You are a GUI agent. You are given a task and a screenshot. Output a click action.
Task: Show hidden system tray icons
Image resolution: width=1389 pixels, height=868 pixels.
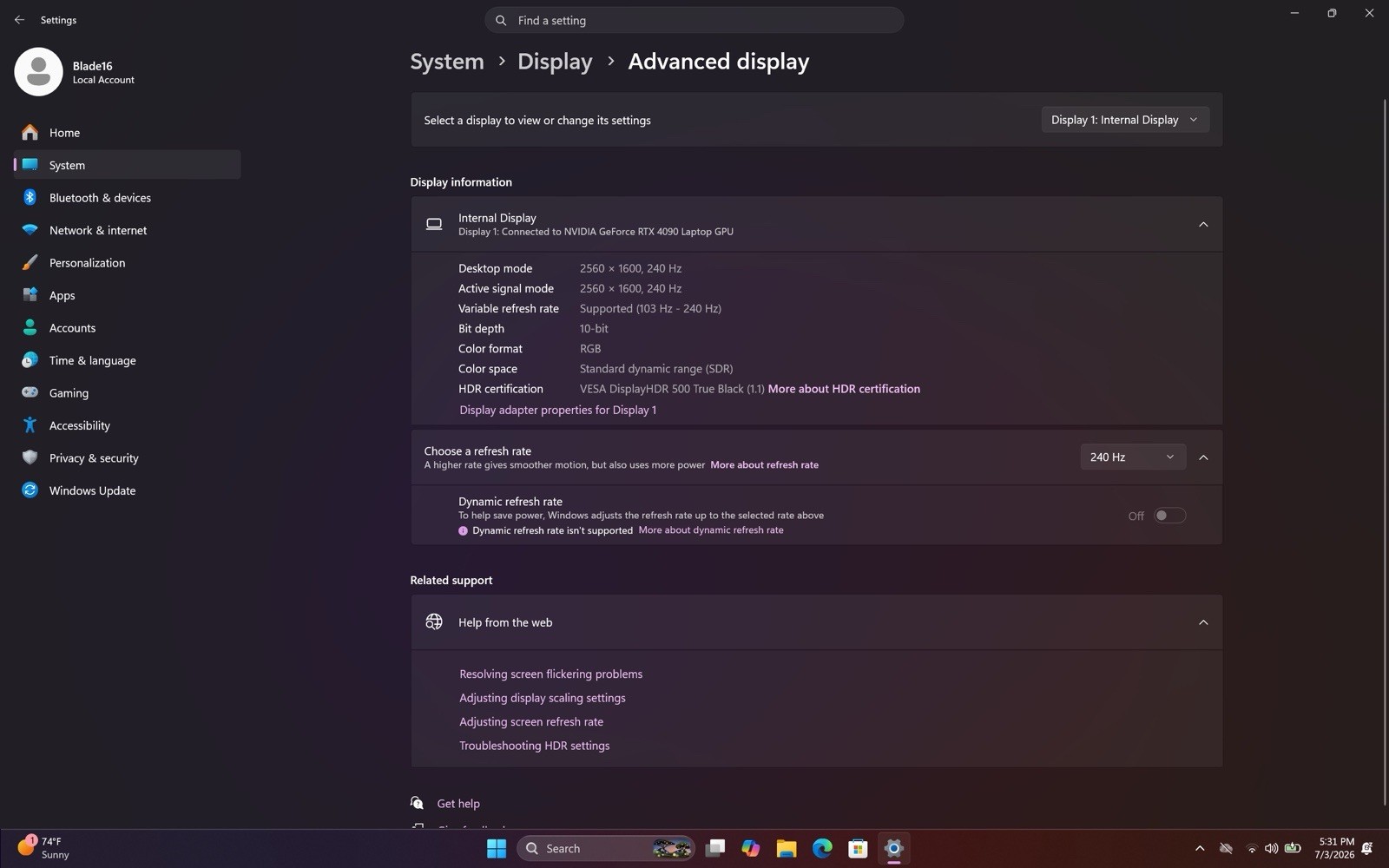coord(1200,848)
